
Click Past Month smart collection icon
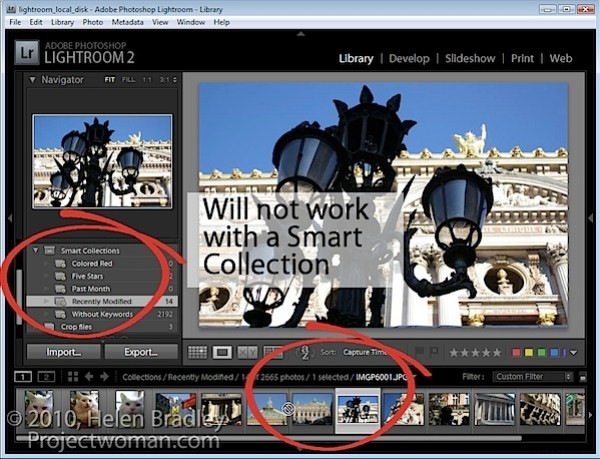(x=60, y=289)
